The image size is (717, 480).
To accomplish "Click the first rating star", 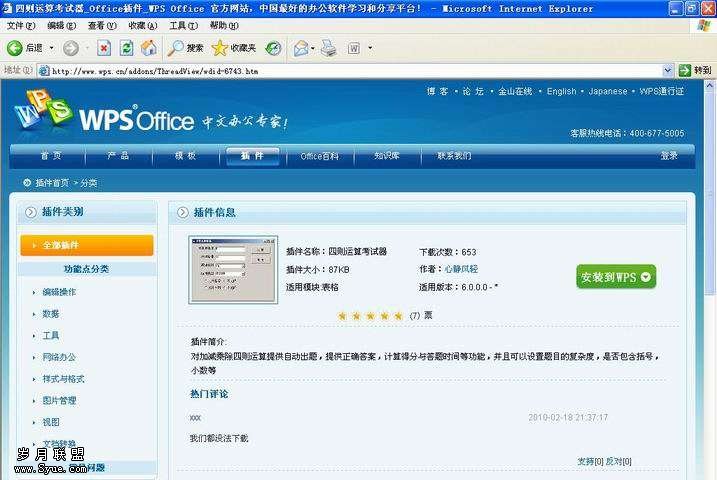I will click(x=342, y=315).
